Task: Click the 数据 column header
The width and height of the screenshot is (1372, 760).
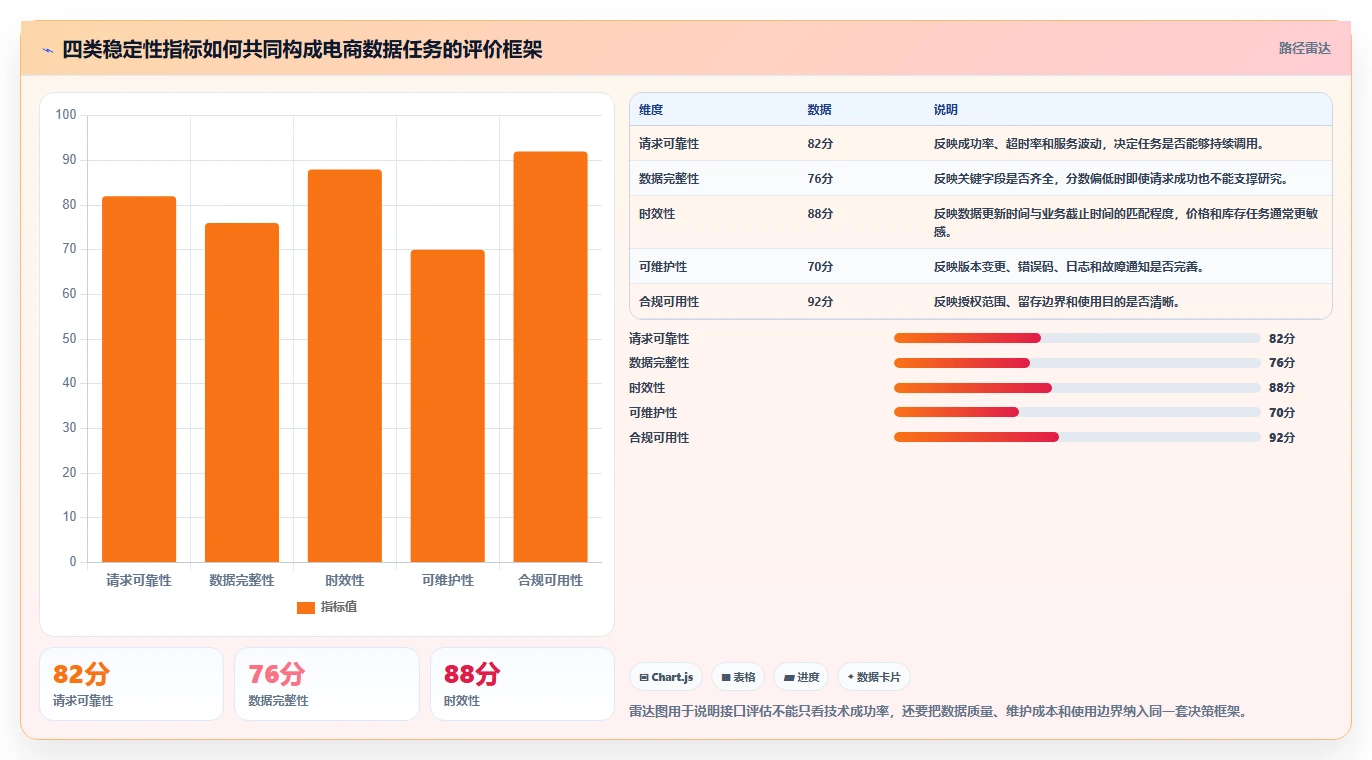Action: (x=820, y=110)
